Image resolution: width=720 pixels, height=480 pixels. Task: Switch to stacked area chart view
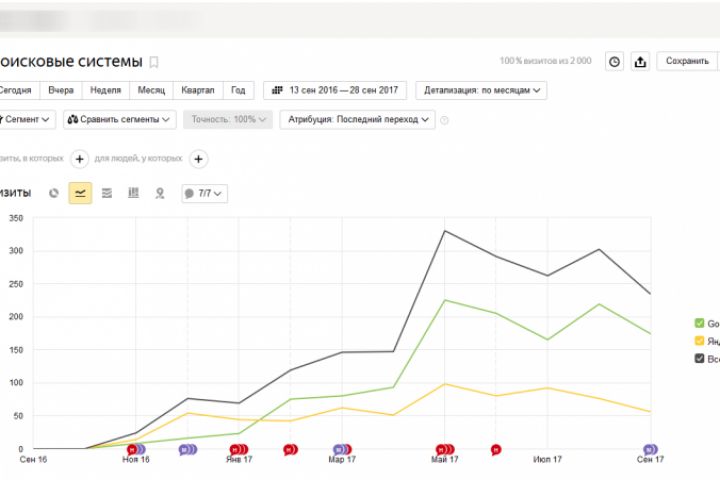(107, 193)
